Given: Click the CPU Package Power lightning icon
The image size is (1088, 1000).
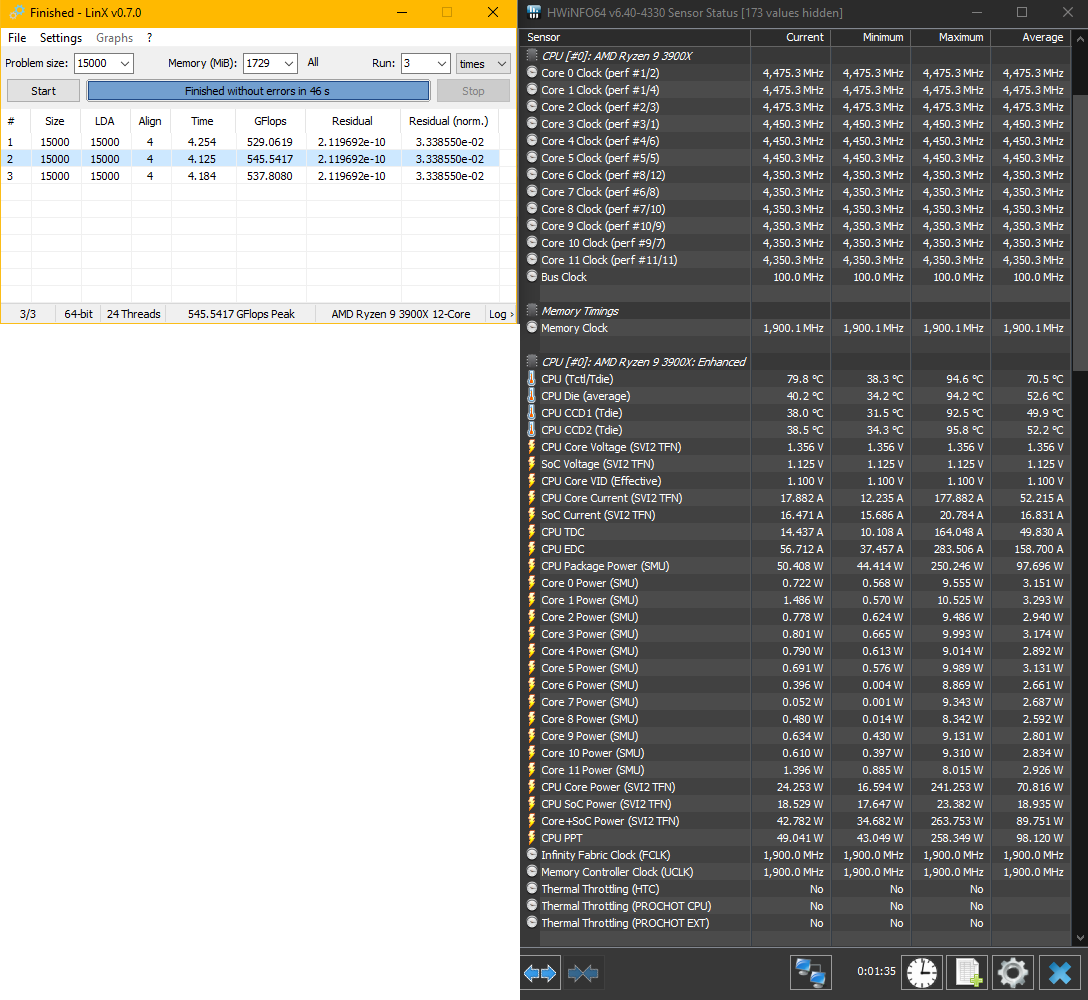Looking at the screenshot, I should 532,566.
